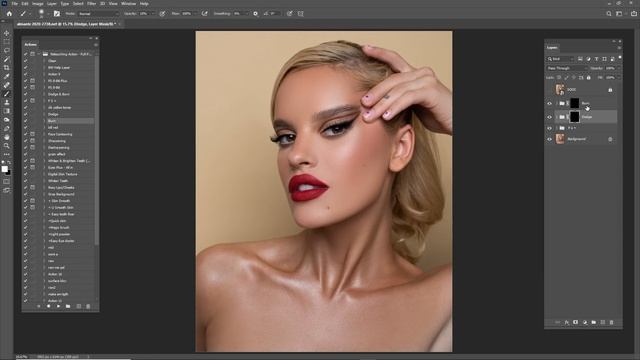
Task: Click the Home icon in options bar
Action: tap(9, 13)
